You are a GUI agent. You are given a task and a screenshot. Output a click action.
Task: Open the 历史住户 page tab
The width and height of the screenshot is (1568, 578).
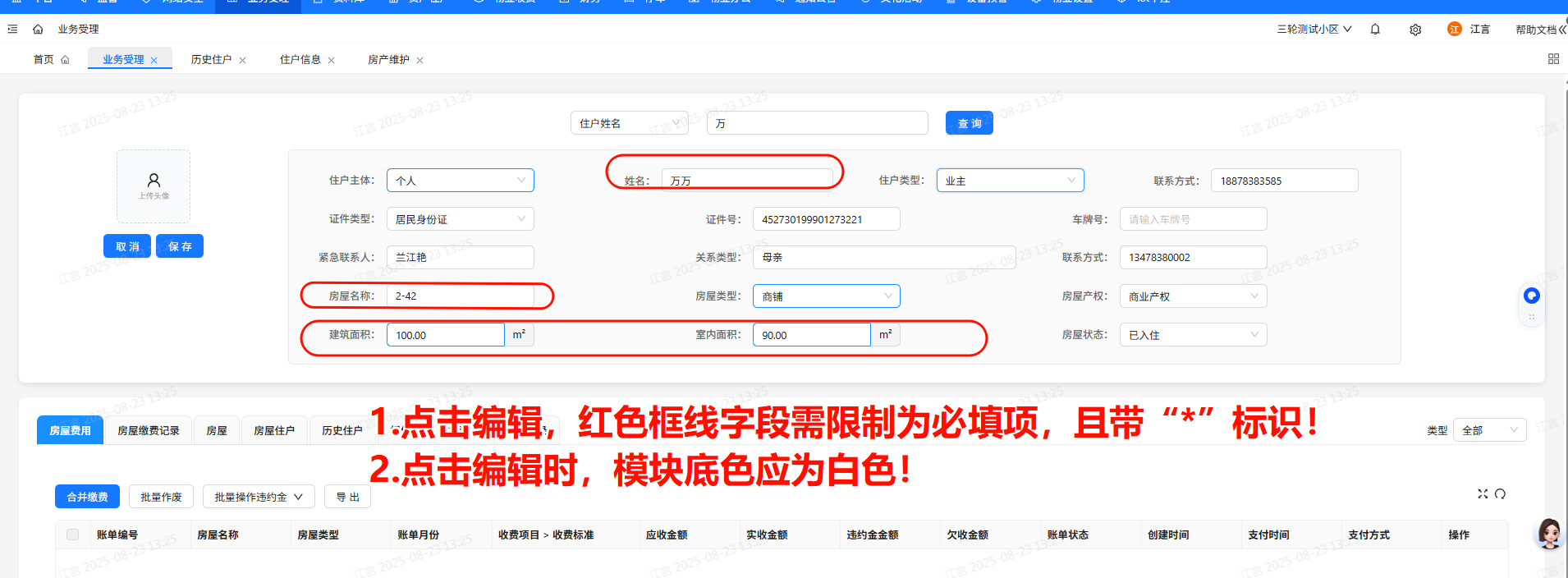tap(211, 60)
